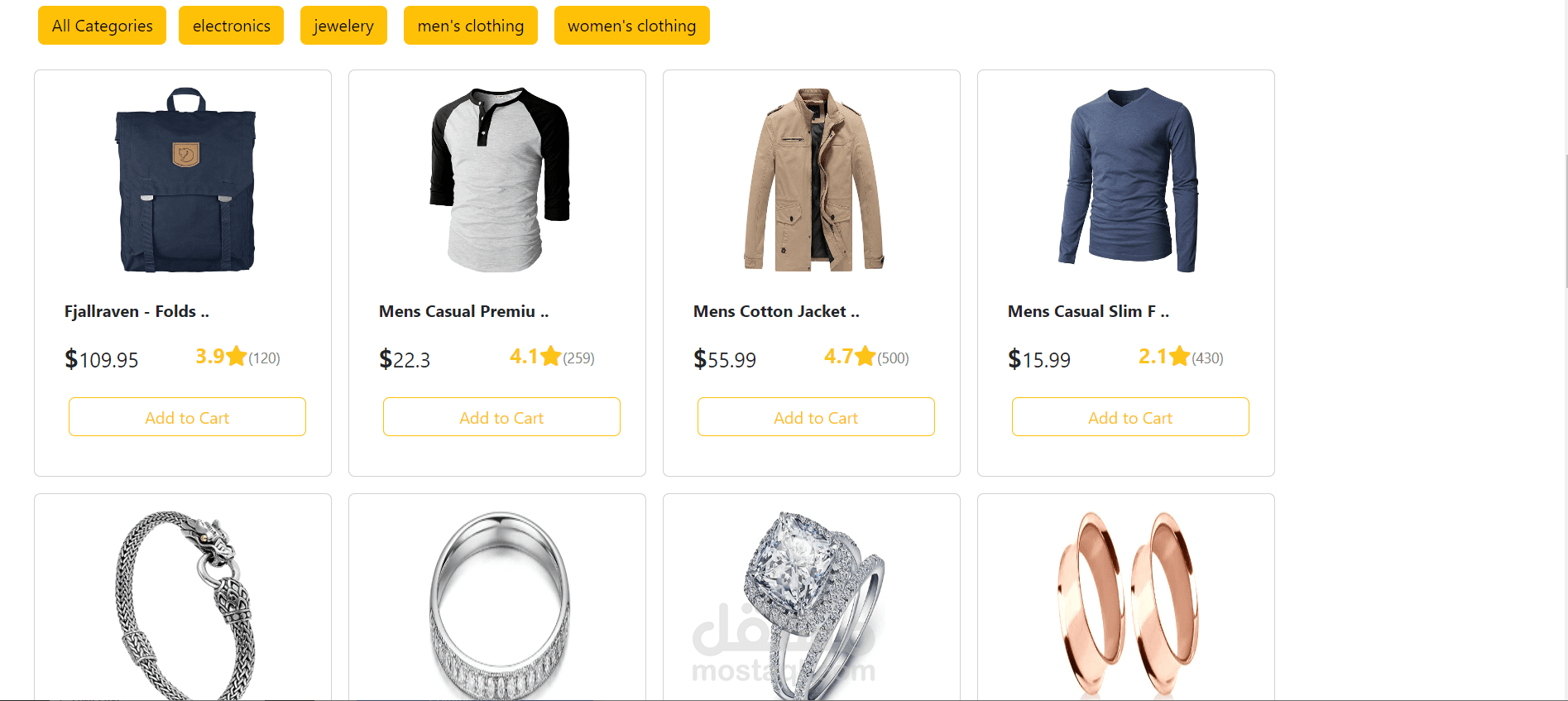Click the star icon beside rating 3.9
This screenshot has width=1568, height=701.
[237, 356]
